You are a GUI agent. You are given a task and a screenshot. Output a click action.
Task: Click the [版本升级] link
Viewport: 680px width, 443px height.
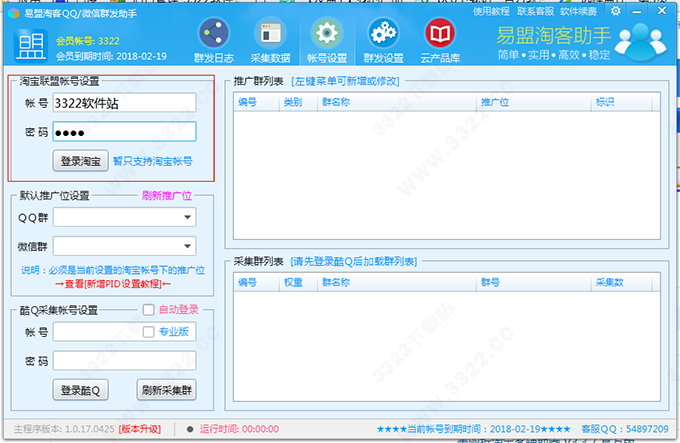pyautogui.click(x=140, y=429)
